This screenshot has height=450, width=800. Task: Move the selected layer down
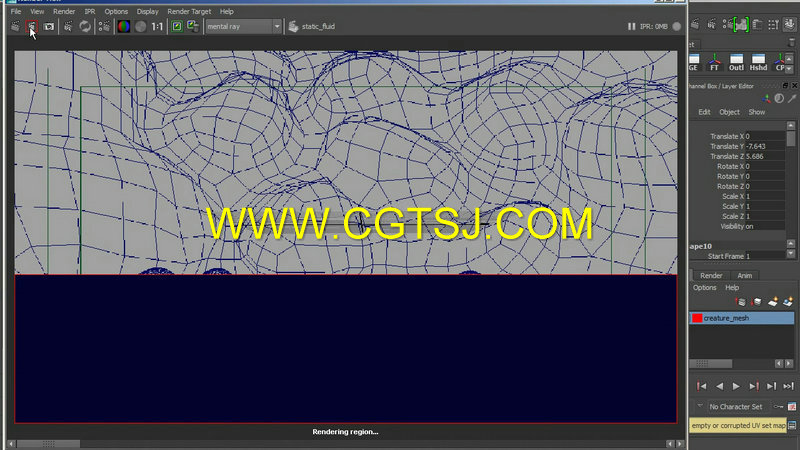[x=757, y=303]
